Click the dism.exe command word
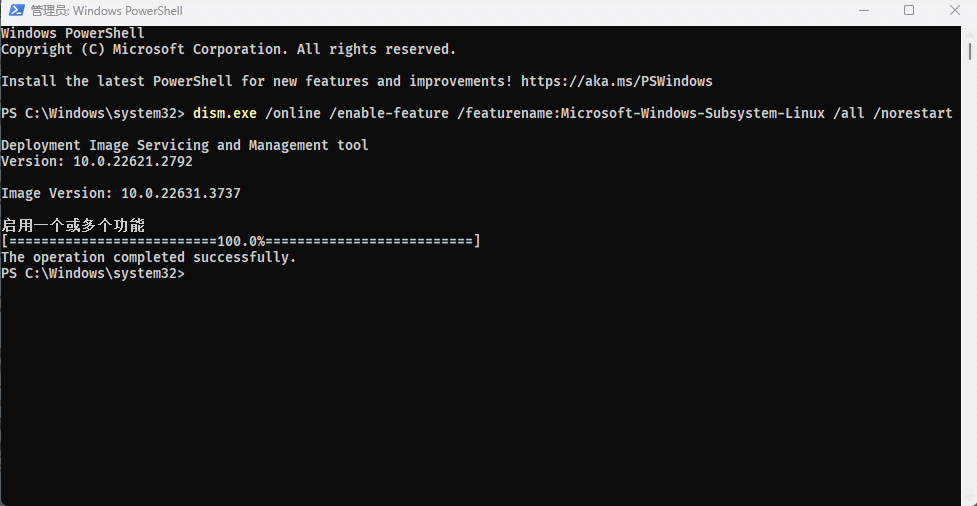Viewport: 977px width, 506px height. coord(225,113)
